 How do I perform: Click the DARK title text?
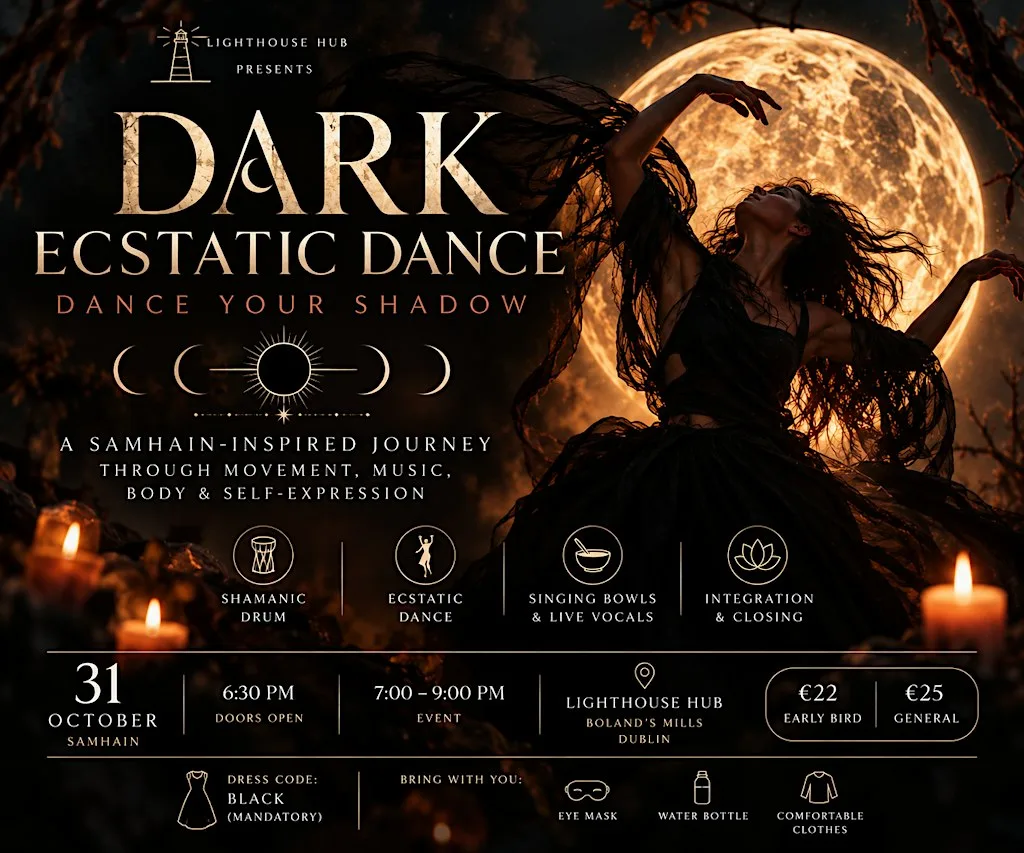[x=313, y=163]
